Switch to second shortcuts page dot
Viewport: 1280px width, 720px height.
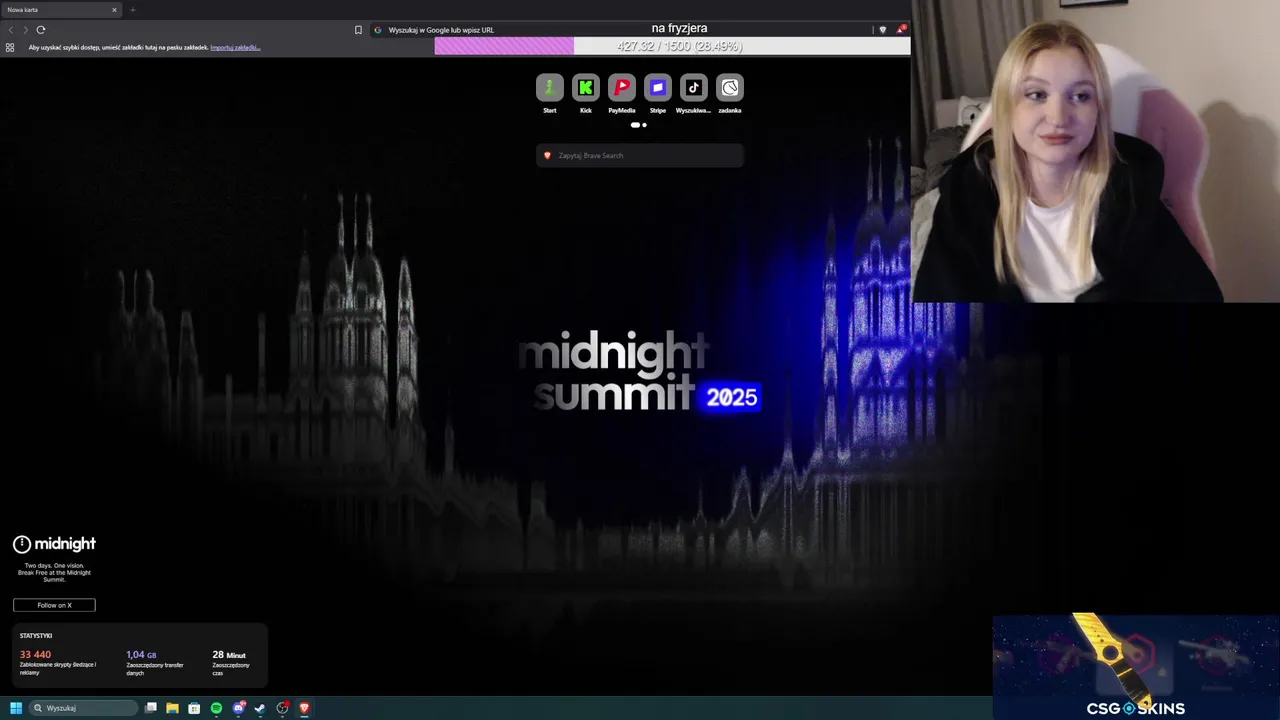[644, 125]
